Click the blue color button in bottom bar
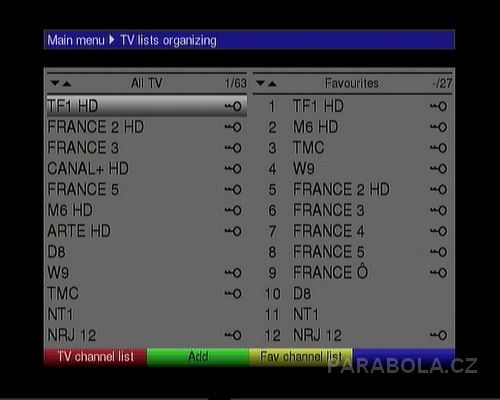 (404, 357)
